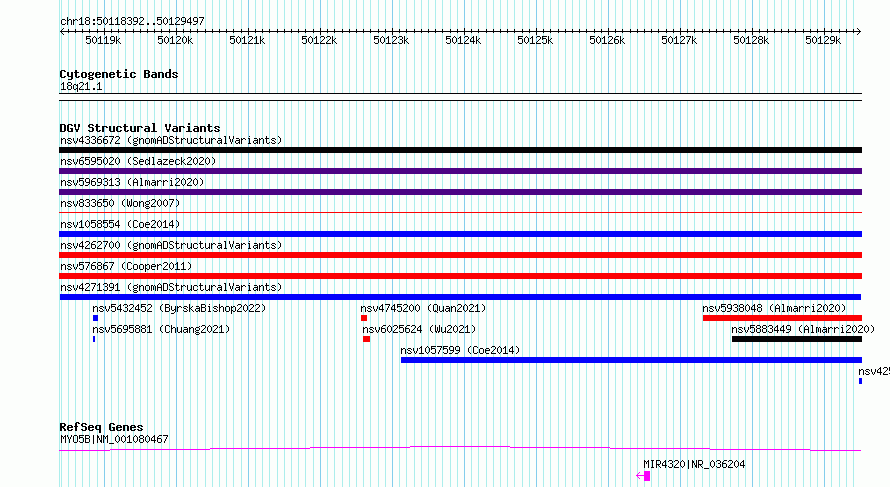Viewport: 890px width, 487px height.
Task: Click the 50120k ruler tick label
Action: [x=175, y=40]
